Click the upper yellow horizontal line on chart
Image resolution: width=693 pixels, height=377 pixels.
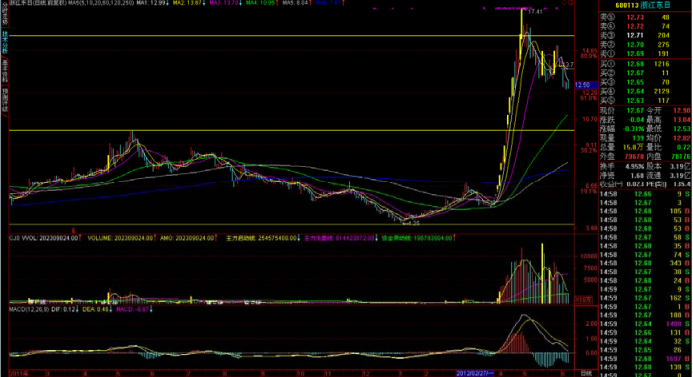pos(292,36)
